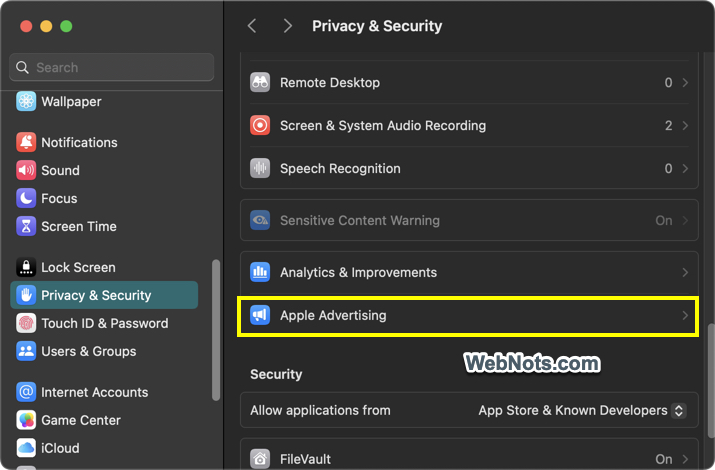This screenshot has width=715, height=470.
Task: Click the Security section heading
Action: click(276, 374)
